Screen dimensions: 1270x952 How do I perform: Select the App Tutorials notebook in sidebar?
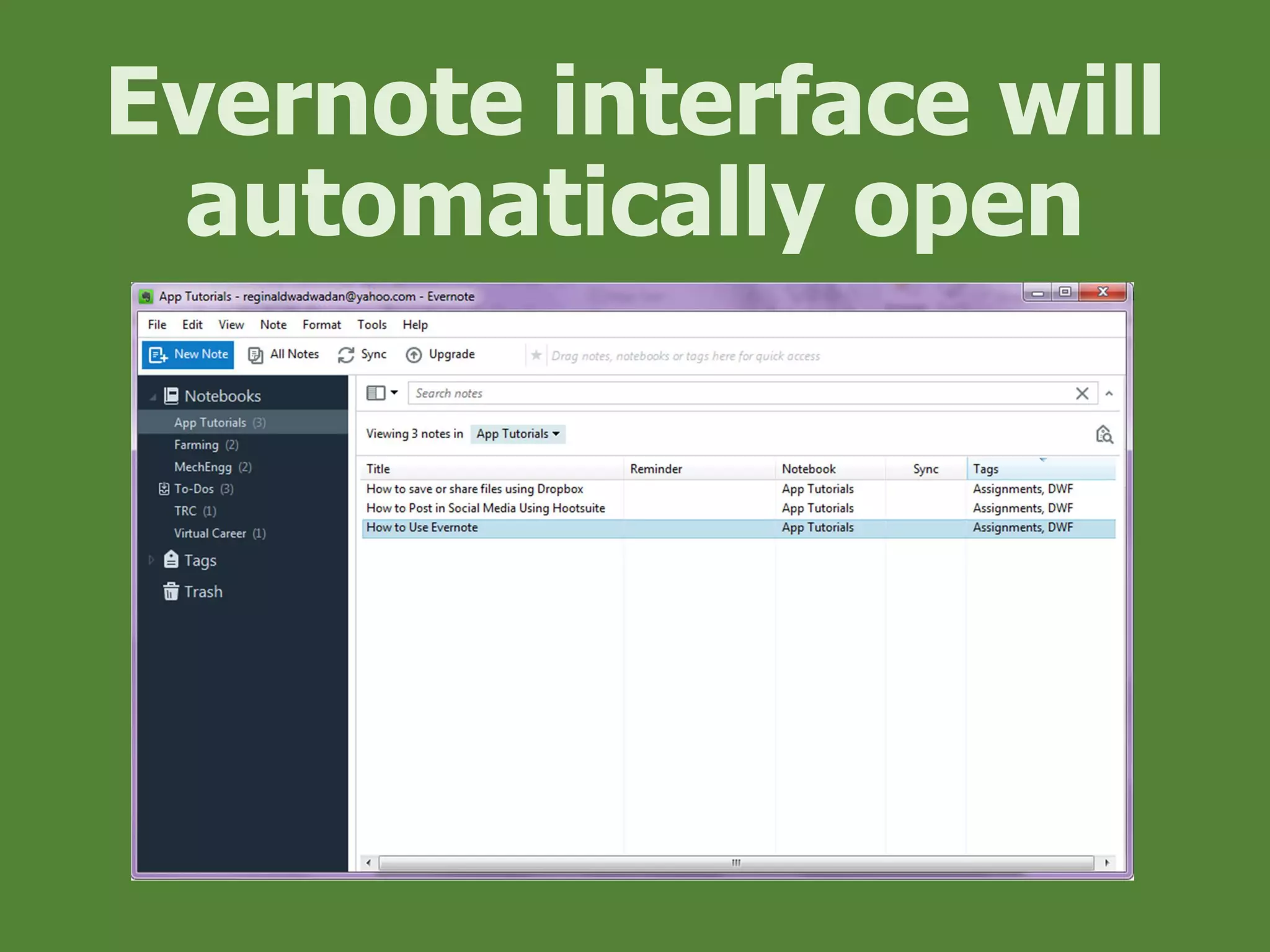[242, 423]
